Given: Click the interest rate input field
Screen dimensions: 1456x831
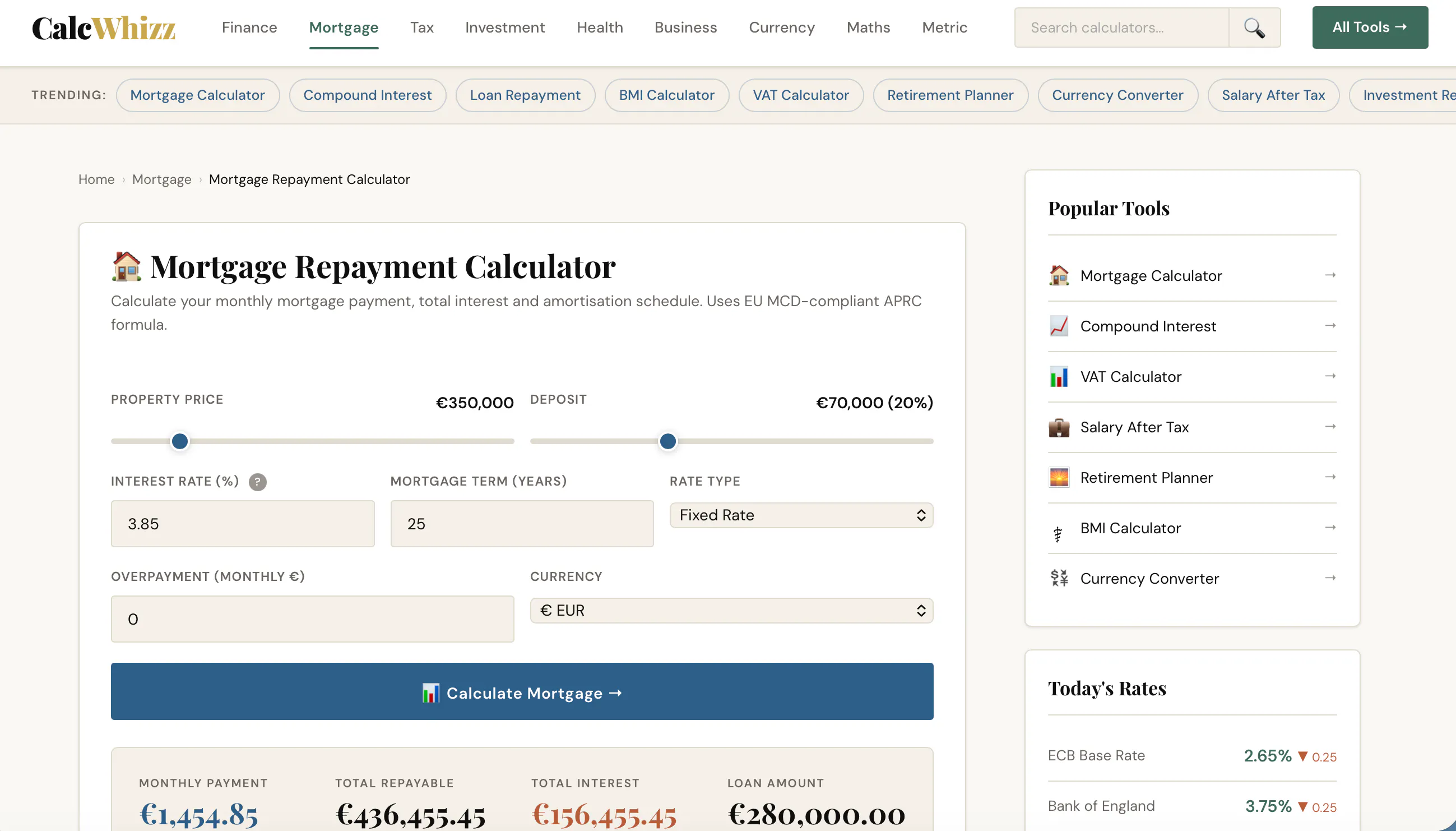Looking at the screenshot, I should tap(242, 523).
